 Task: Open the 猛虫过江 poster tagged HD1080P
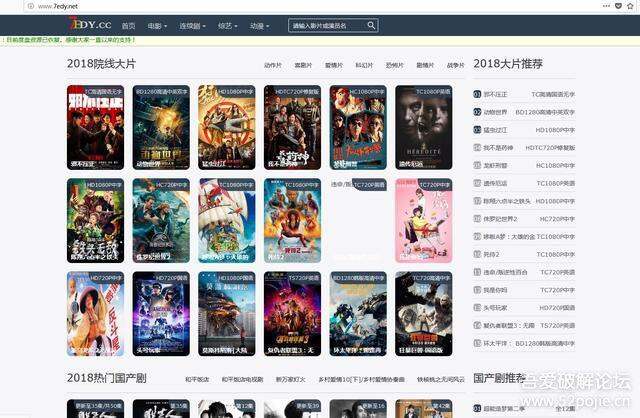pyautogui.click(x=227, y=127)
